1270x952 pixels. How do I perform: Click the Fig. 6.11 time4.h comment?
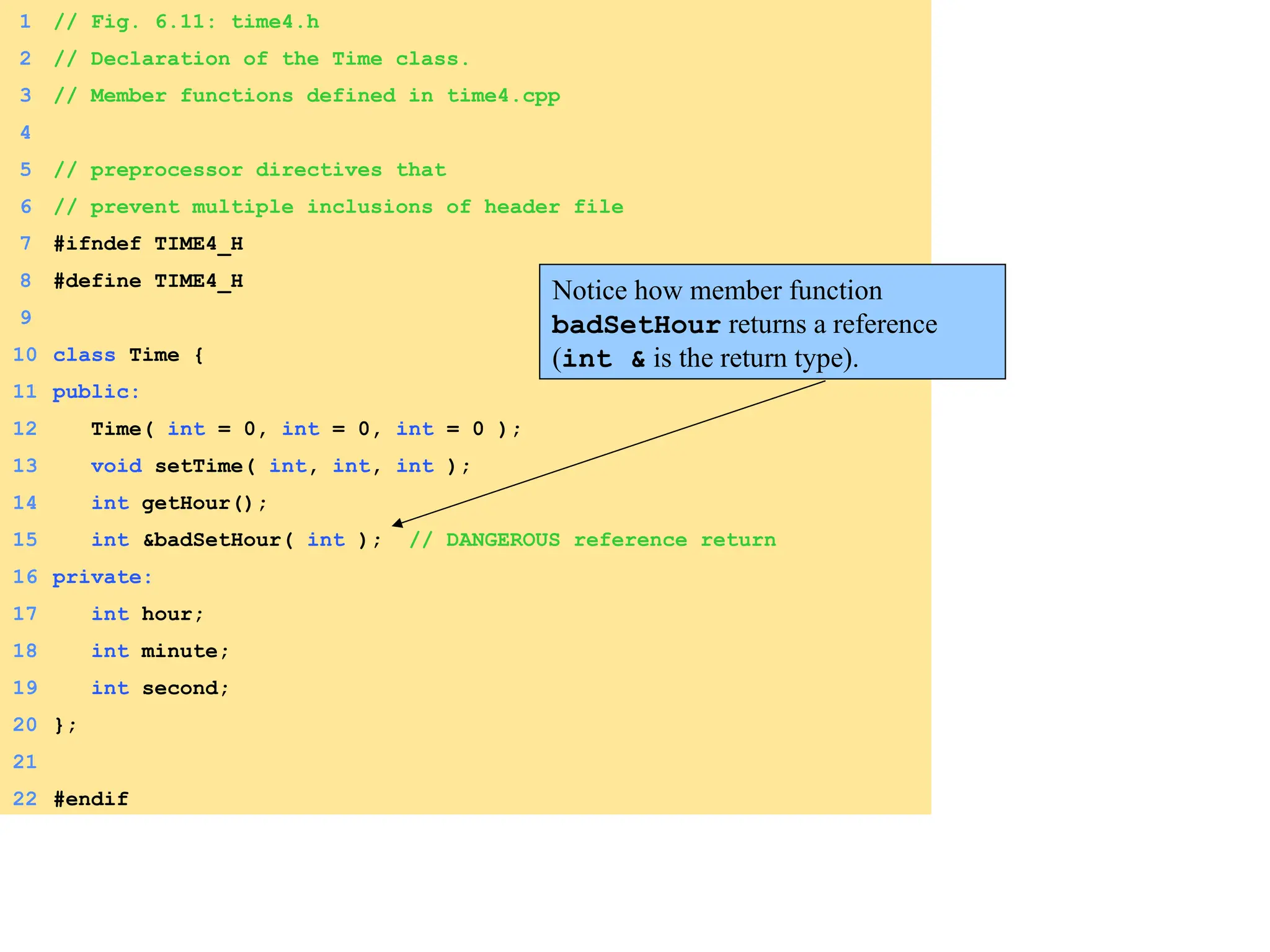pos(187,22)
